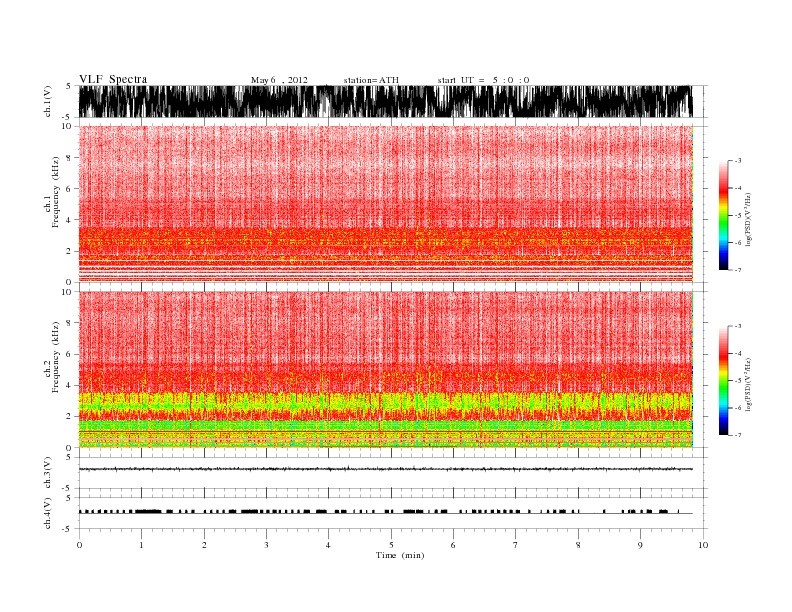
Task: Select the ch.1 "Frequency (kHz)" axis label
Action: click(x=56, y=192)
